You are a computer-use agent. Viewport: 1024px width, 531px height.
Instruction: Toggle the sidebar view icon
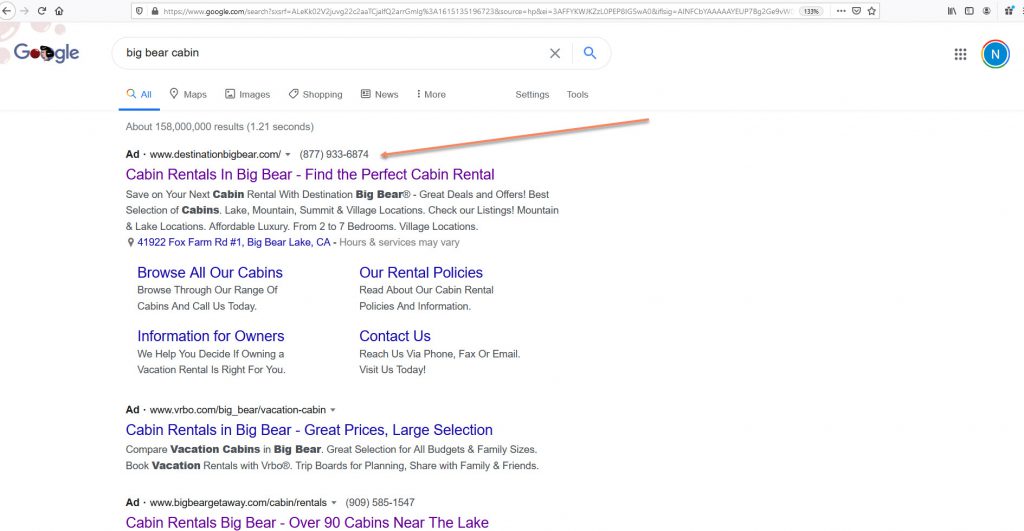[969, 11]
